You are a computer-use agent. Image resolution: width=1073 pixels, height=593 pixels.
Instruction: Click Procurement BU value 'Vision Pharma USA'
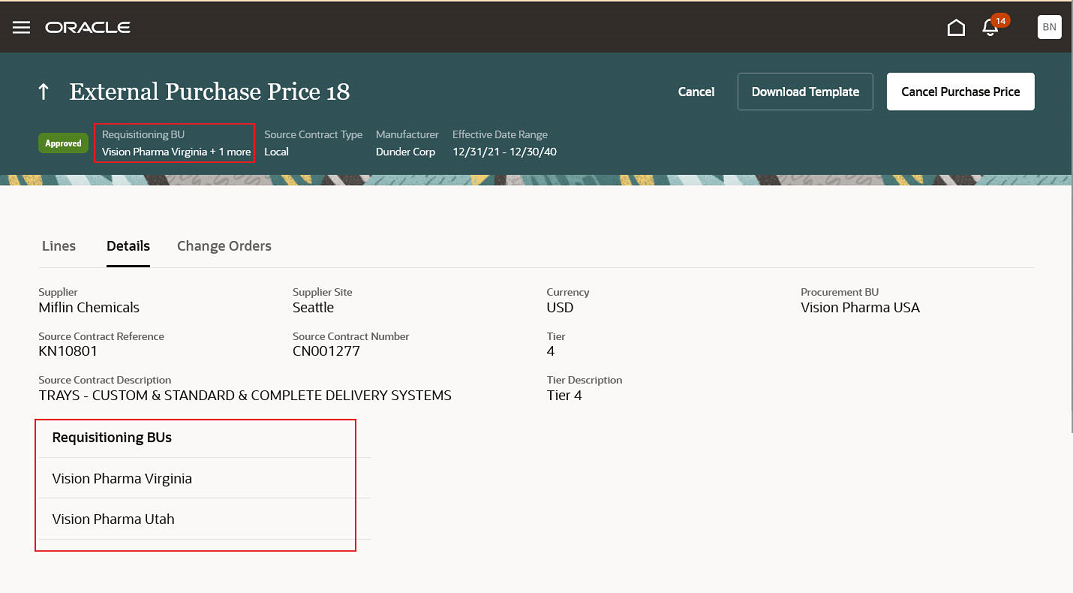860,308
